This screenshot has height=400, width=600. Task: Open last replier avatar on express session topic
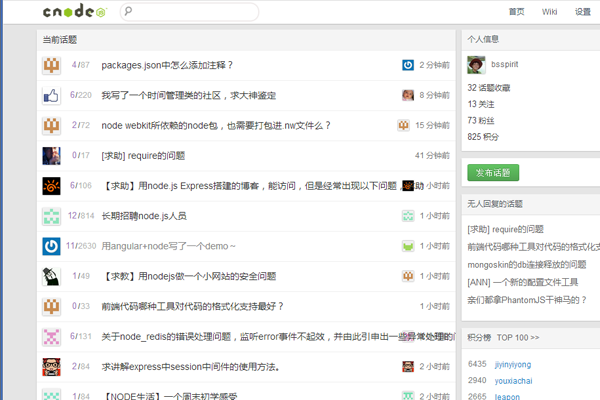(x=408, y=367)
